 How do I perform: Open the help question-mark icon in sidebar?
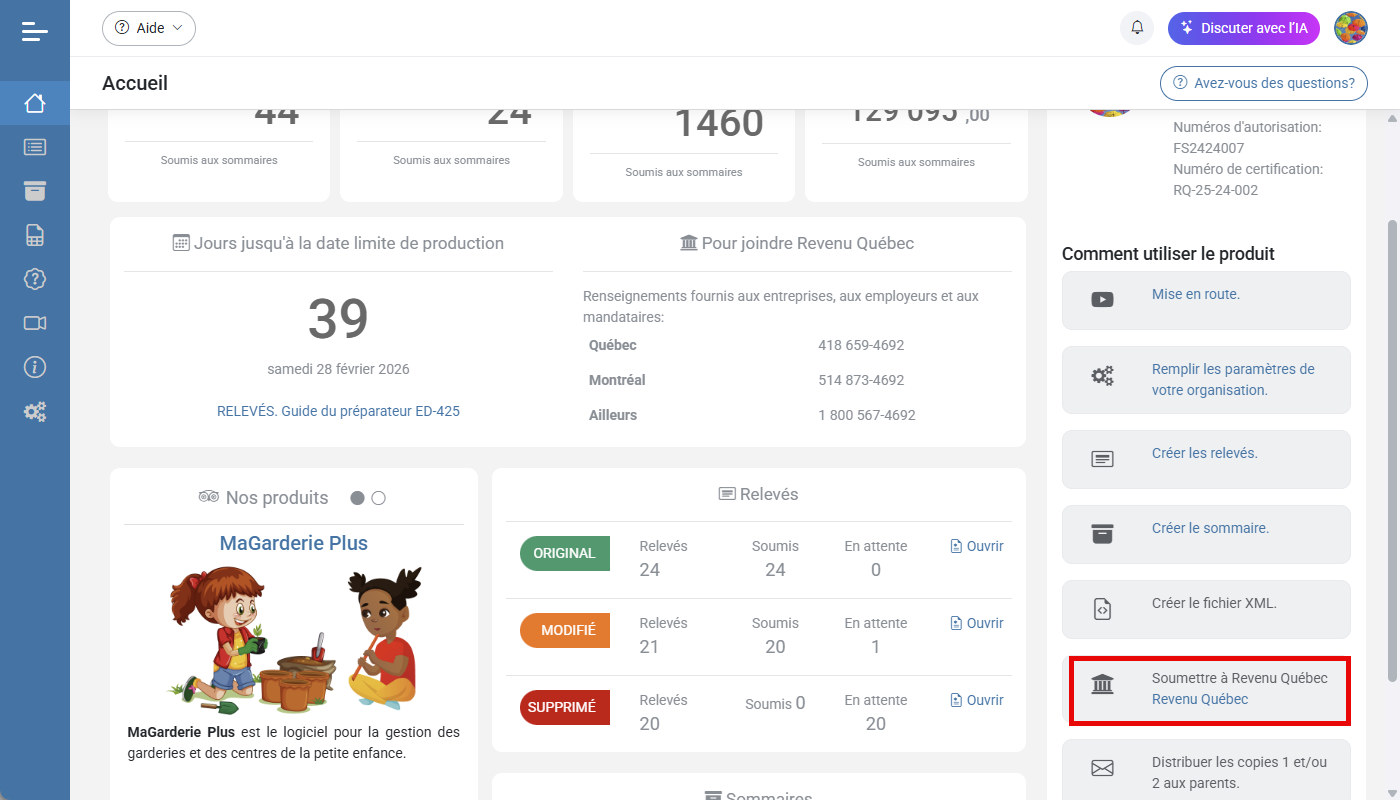click(x=34, y=279)
